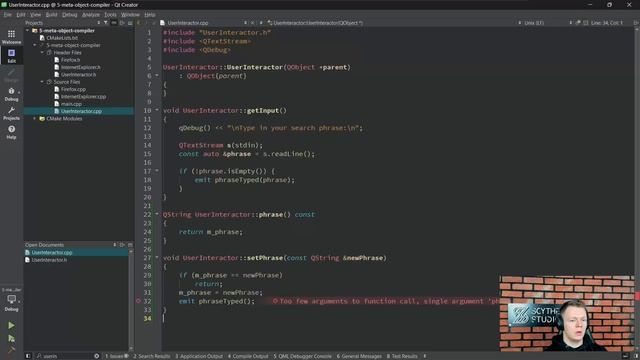Open the General Messages pane
This screenshot has width=640, height=360.
pos(359,356)
